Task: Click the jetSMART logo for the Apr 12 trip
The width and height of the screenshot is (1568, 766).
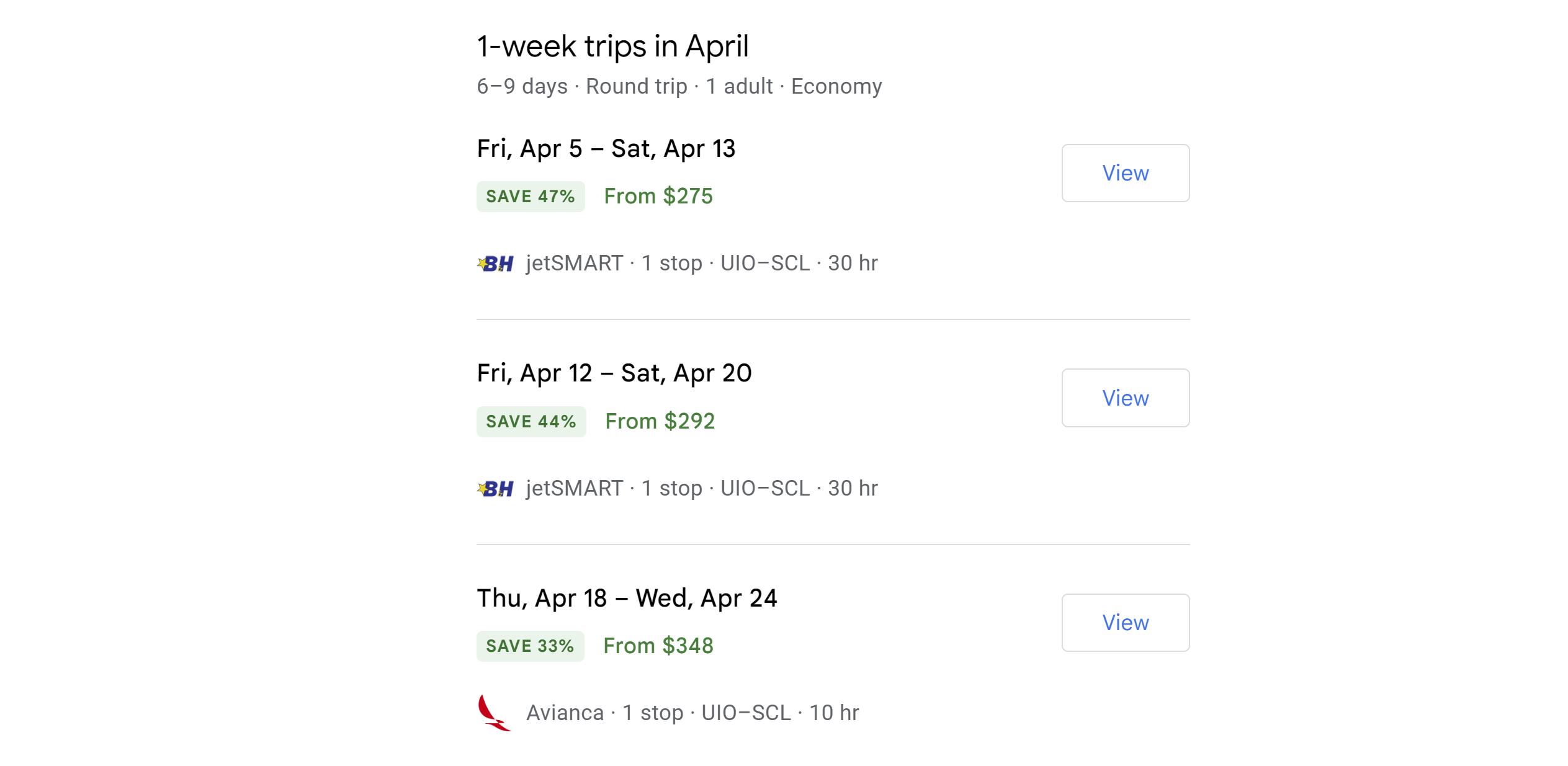Action: point(495,489)
